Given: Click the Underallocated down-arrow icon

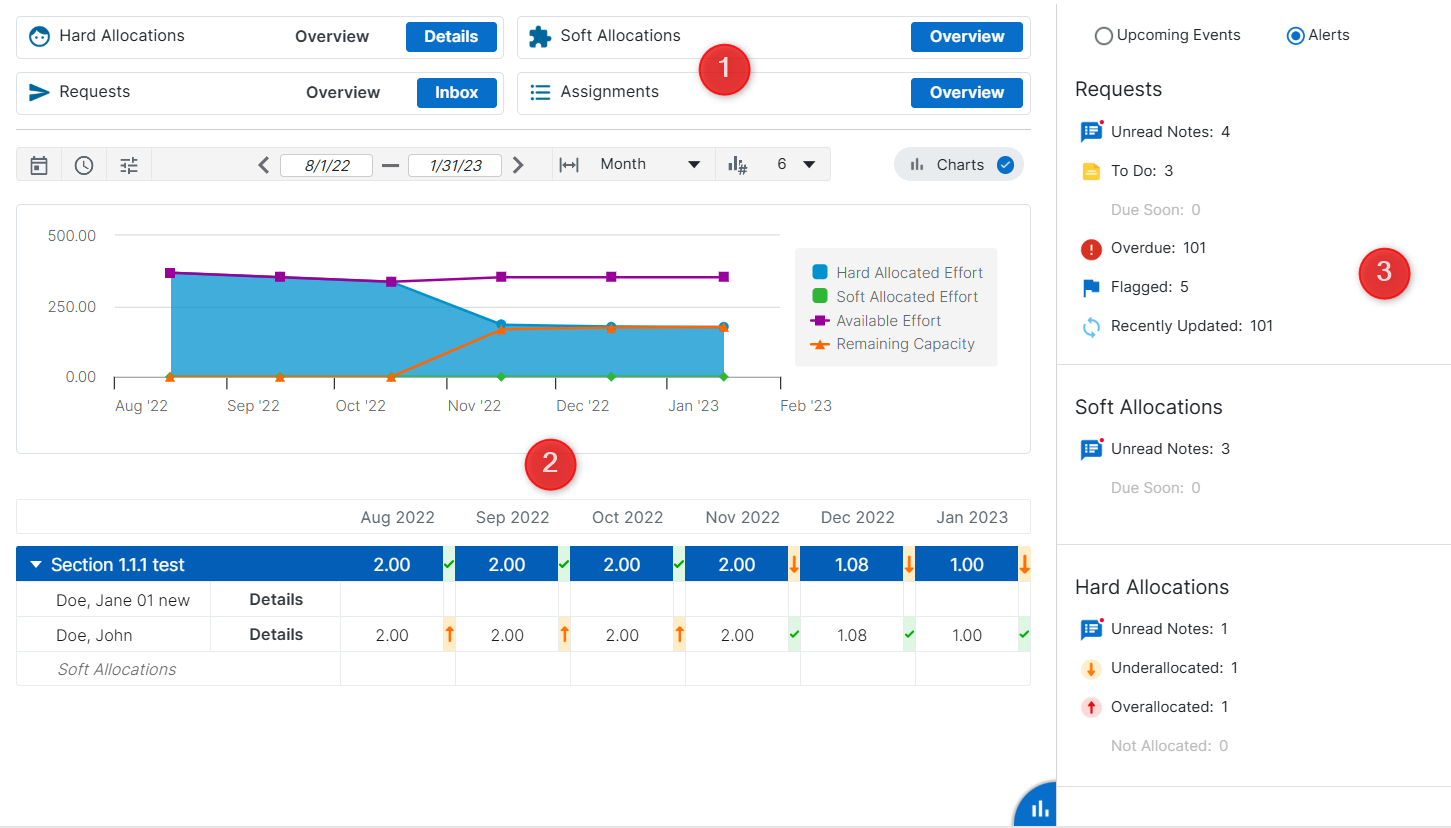Looking at the screenshot, I should (1091, 669).
